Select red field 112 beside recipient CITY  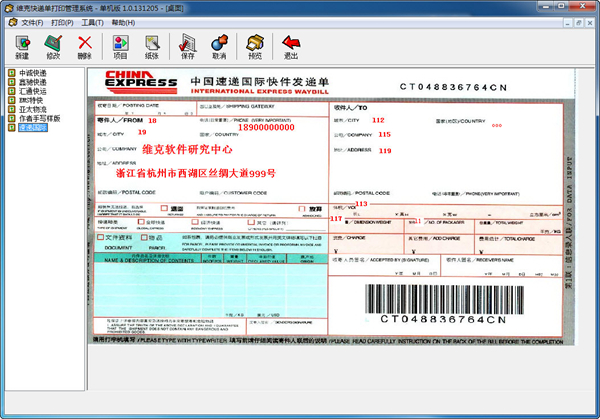click(378, 120)
